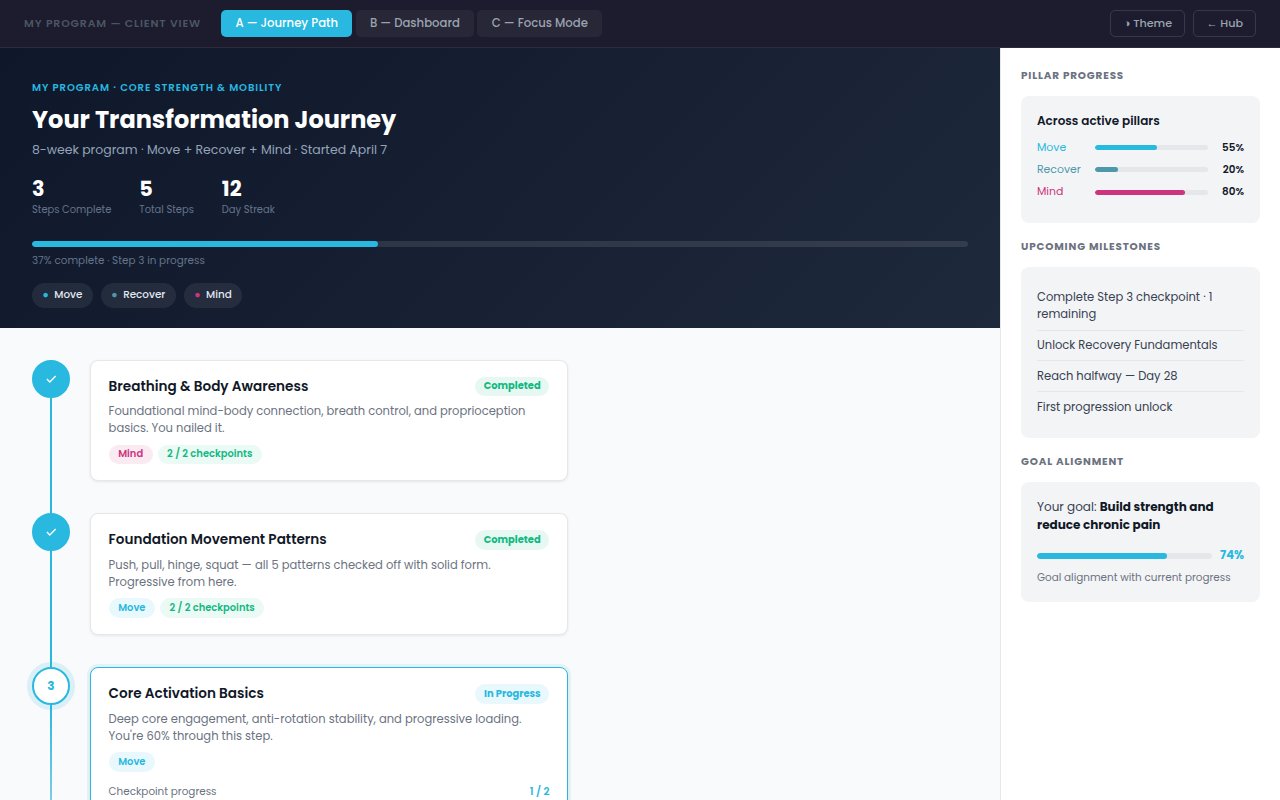Click the checkmark circle for Foundation Movement Patterns
The image size is (1280, 800).
51,532
